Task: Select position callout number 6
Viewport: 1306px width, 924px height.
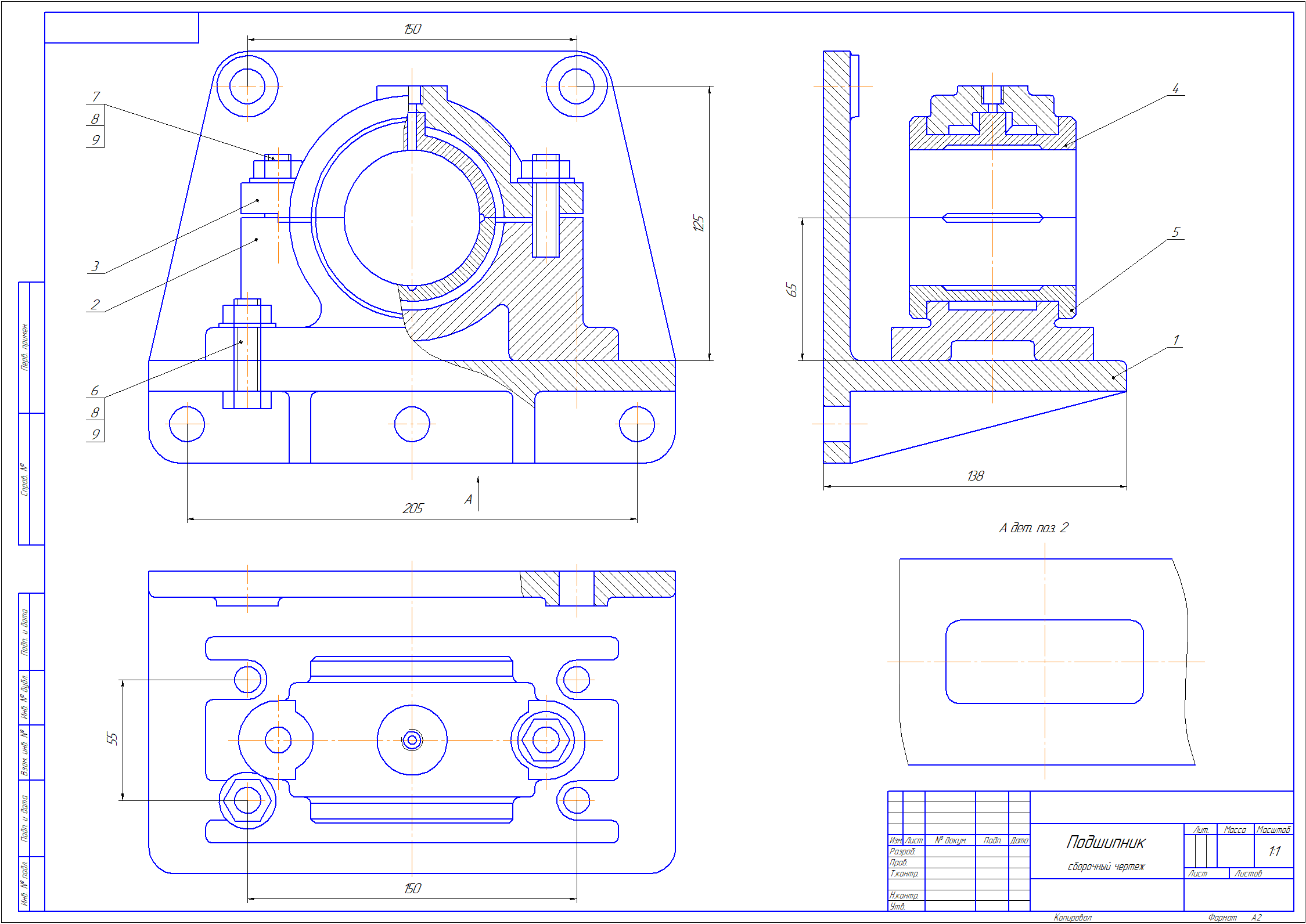Action: (95, 391)
